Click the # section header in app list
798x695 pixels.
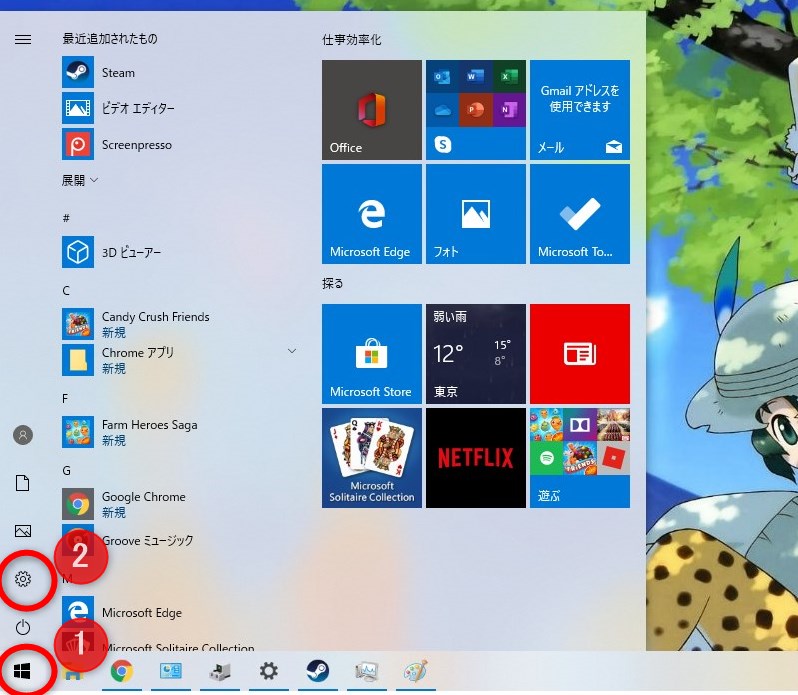pyautogui.click(x=66, y=218)
